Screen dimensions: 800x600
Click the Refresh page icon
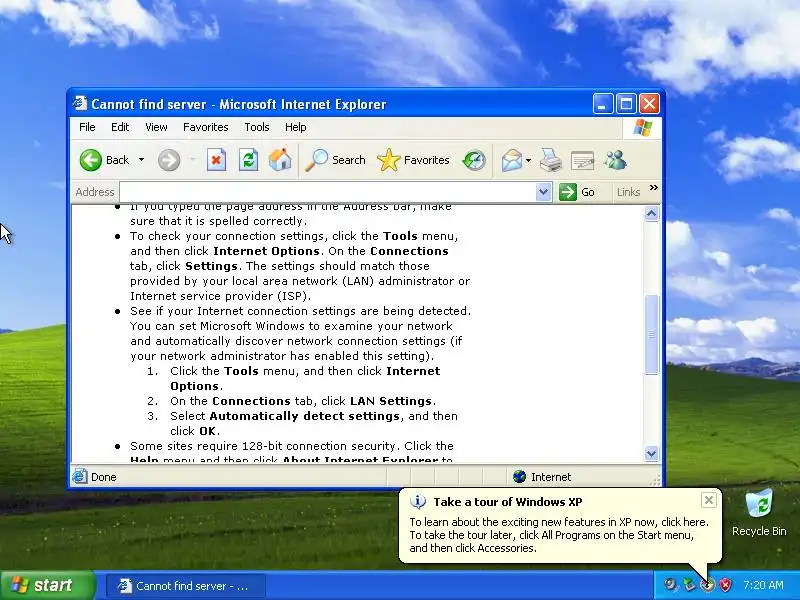pos(248,160)
